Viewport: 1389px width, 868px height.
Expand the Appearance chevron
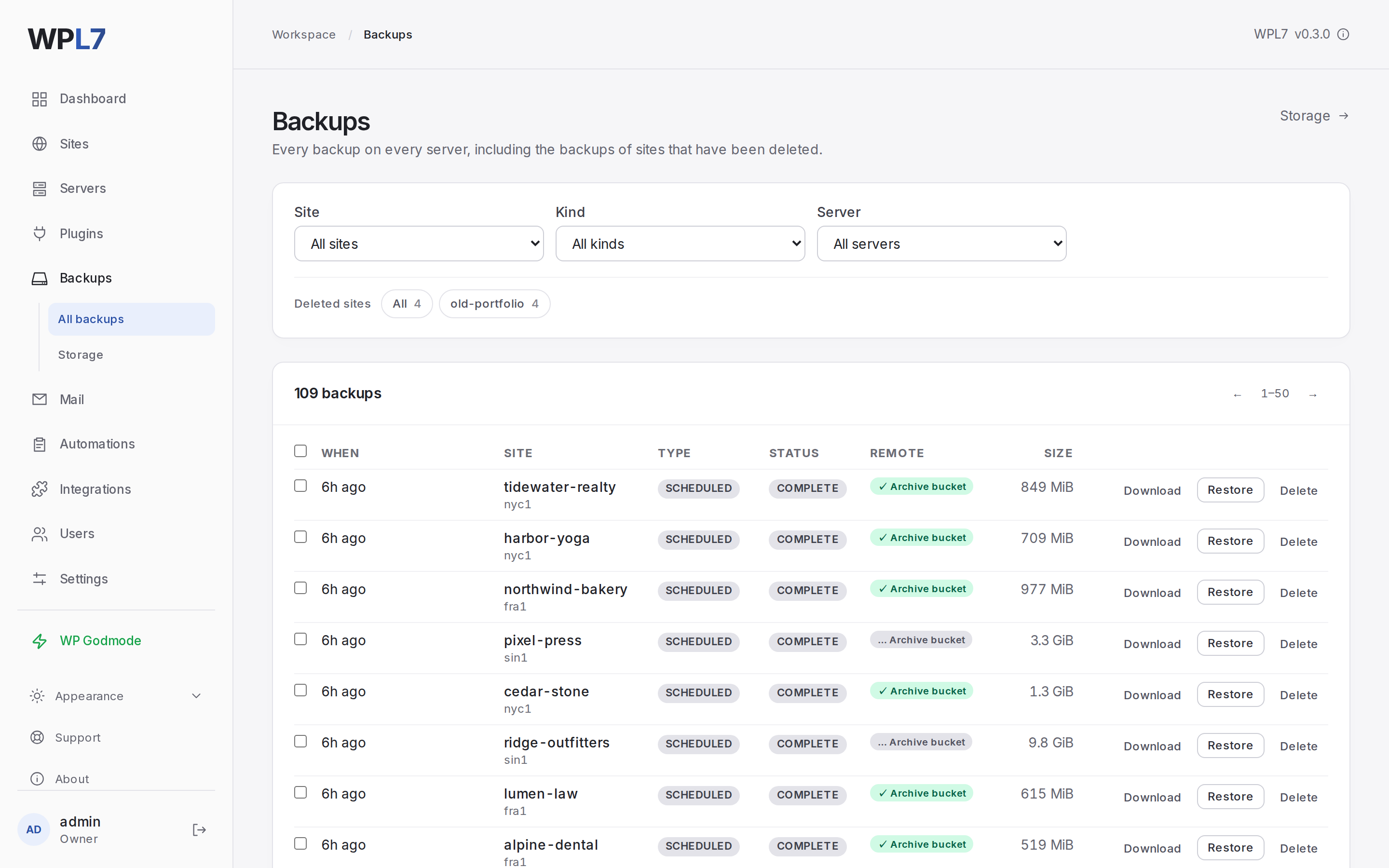click(x=196, y=696)
